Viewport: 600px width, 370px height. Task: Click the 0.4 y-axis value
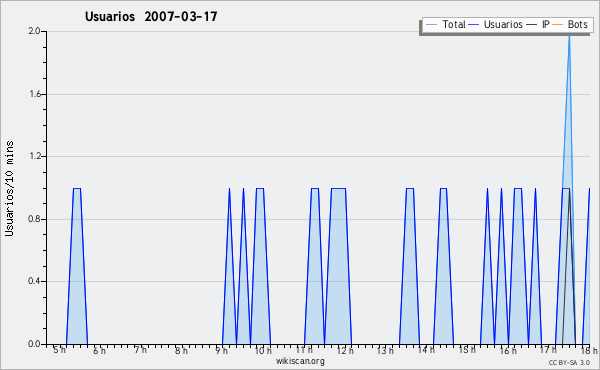[34, 281]
